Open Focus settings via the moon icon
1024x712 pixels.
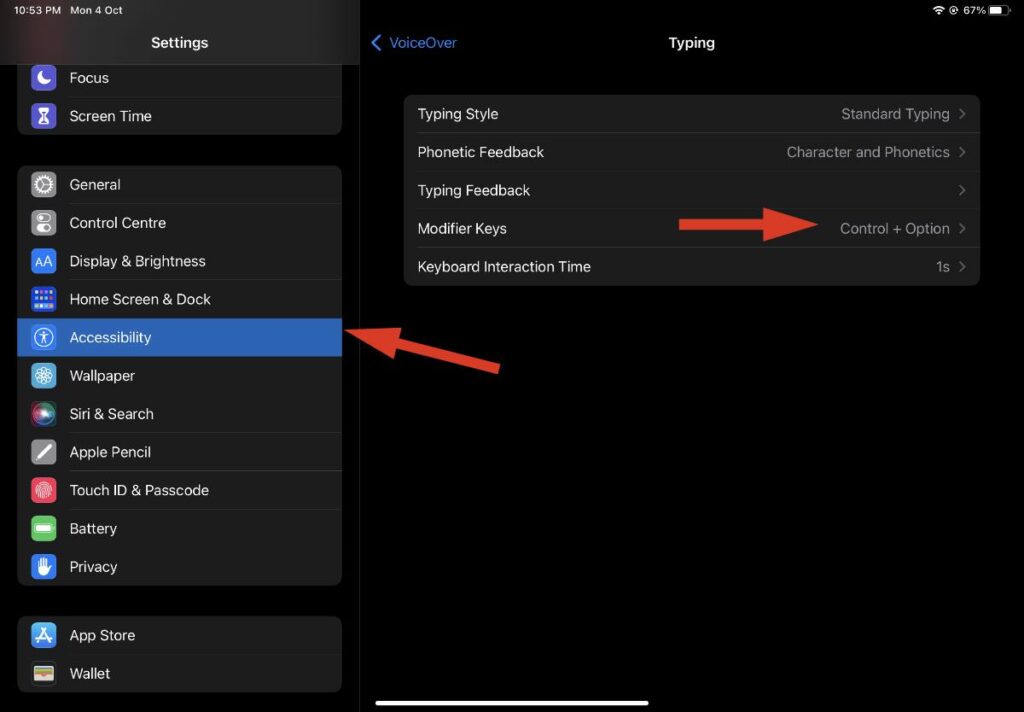(x=44, y=78)
